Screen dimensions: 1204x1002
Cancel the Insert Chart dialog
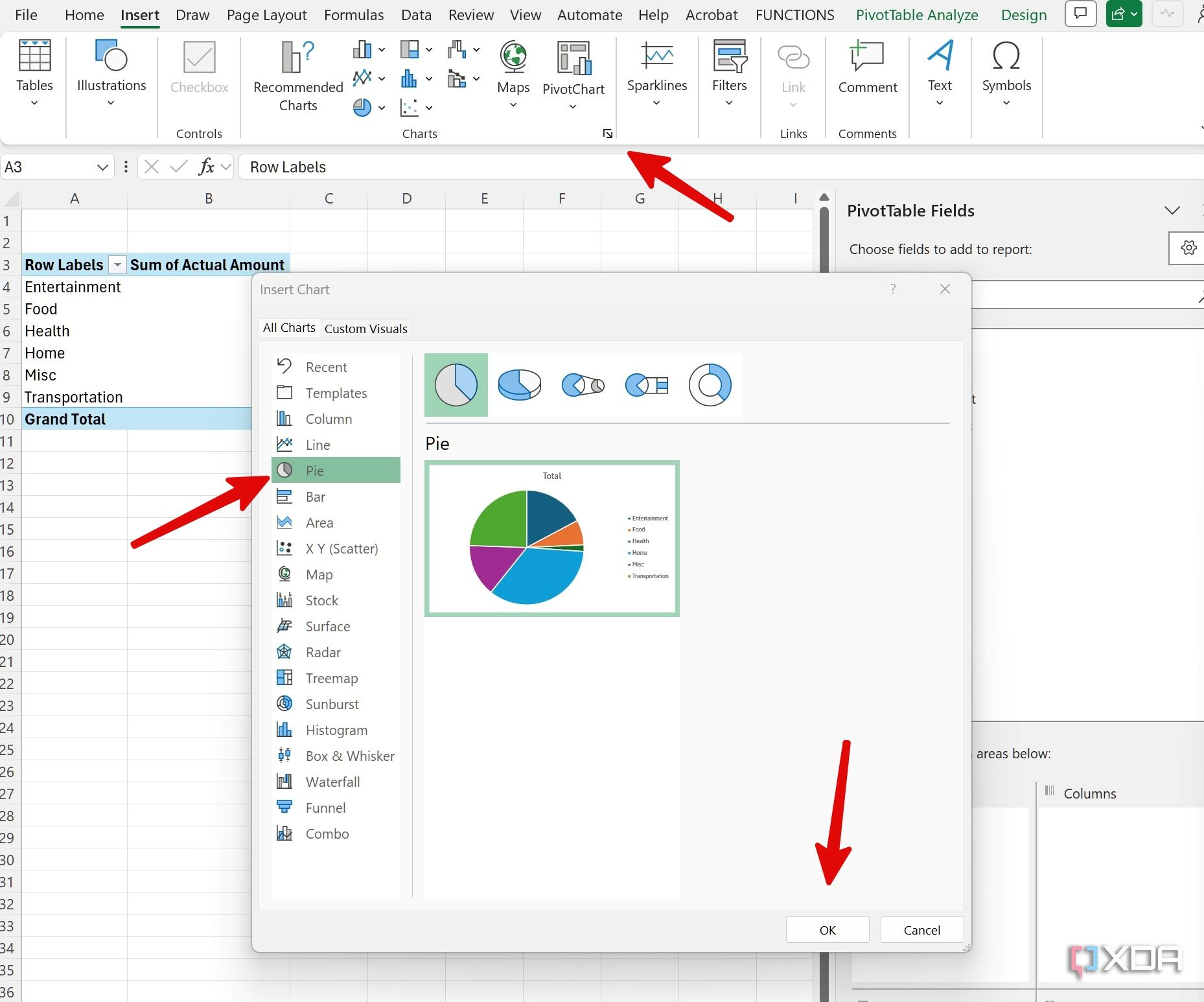click(x=921, y=929)
